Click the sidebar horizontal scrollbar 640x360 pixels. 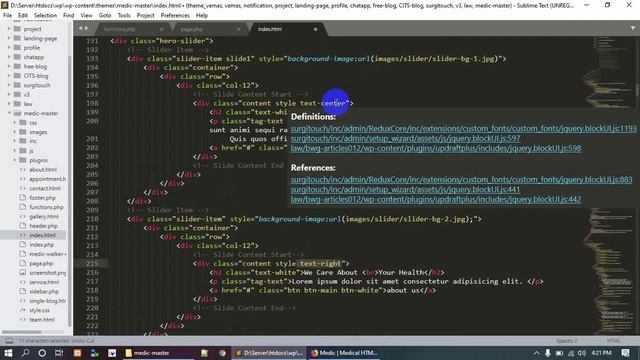pyautogui.click(x=21, y=332)
